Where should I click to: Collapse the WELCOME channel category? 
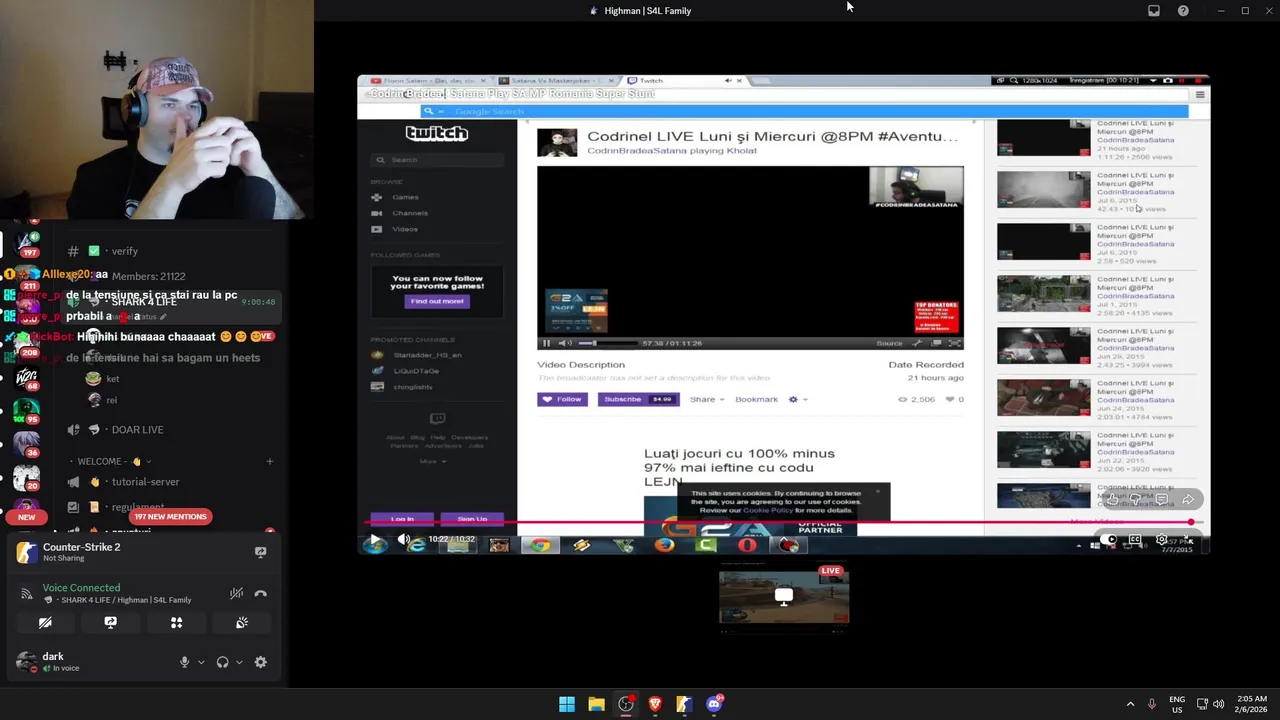tap(113, 461)
